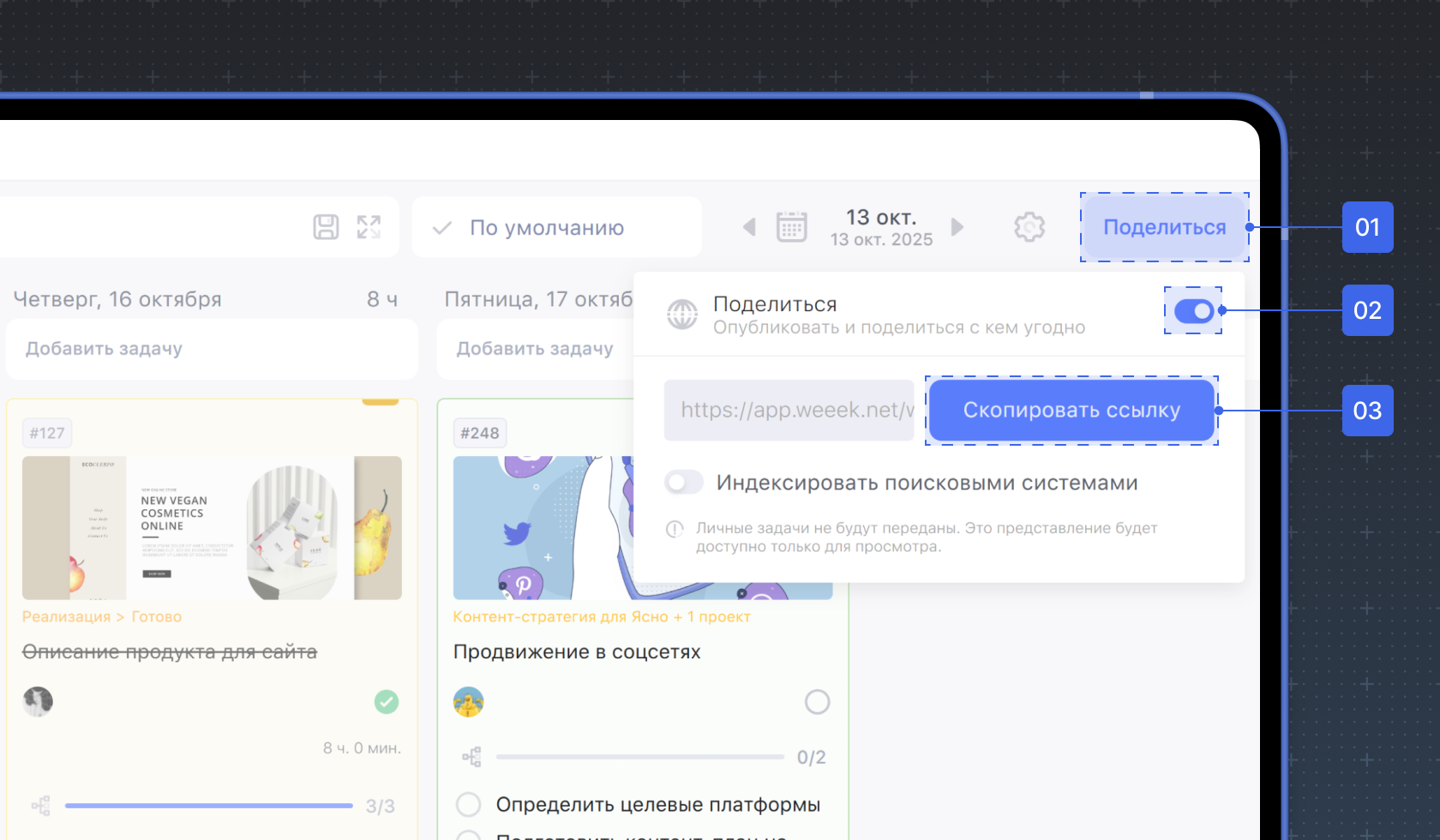This screenshot has width=1440, height=840.
Task: Click subtask tree icon on task #248
Action: click(471, 757)
